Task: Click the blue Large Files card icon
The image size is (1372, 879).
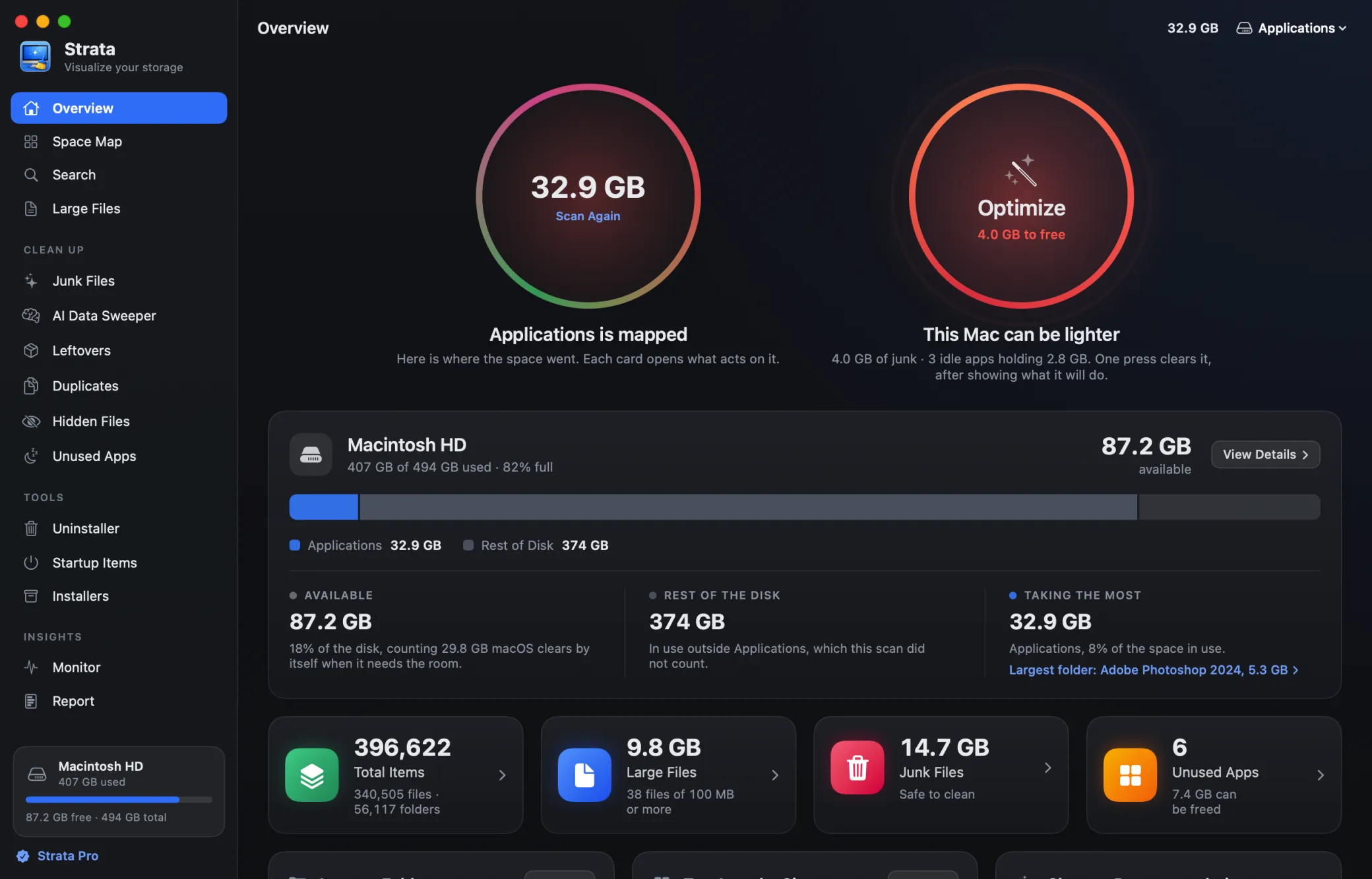Action: coord(584,775)
